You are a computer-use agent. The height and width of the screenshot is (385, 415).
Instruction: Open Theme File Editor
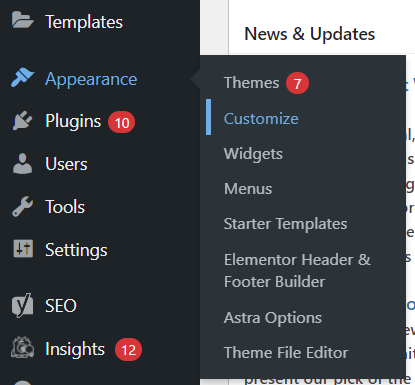pos(286,353)
